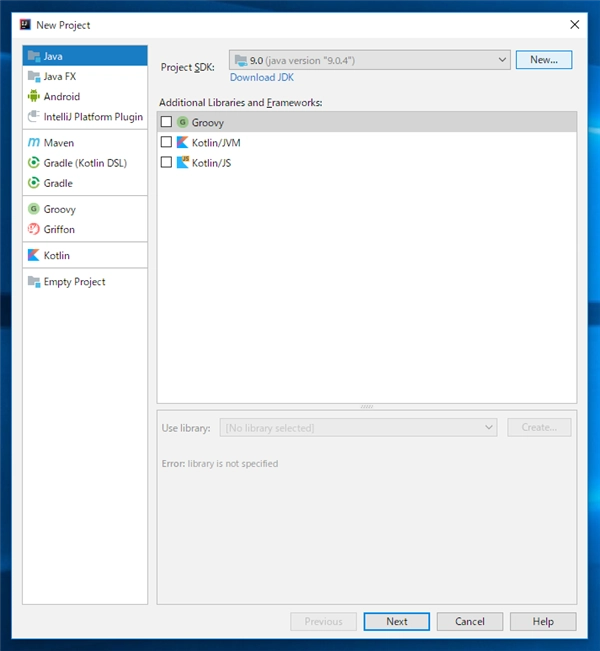Click the splitter grip below frameworks list

(367, 406)
